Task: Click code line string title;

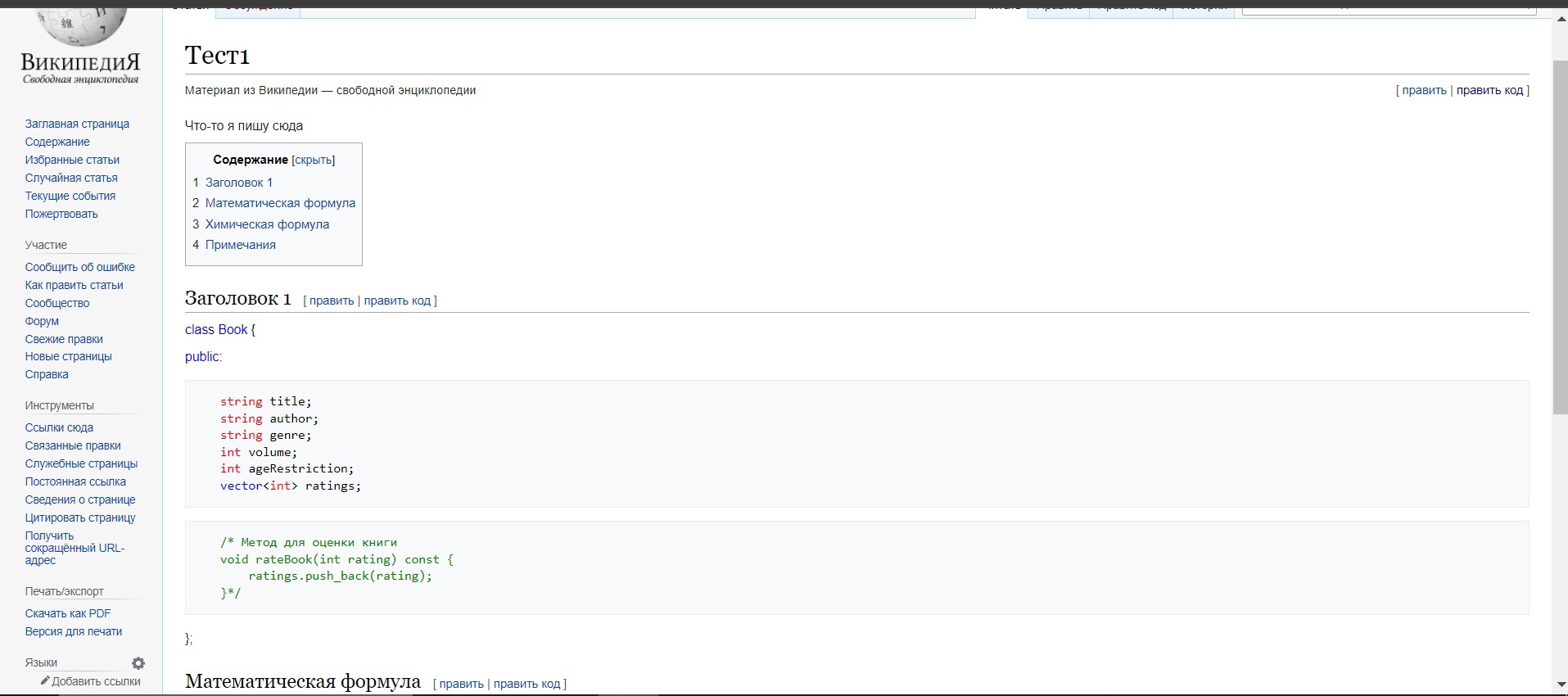Action: (x=266, y=401)
